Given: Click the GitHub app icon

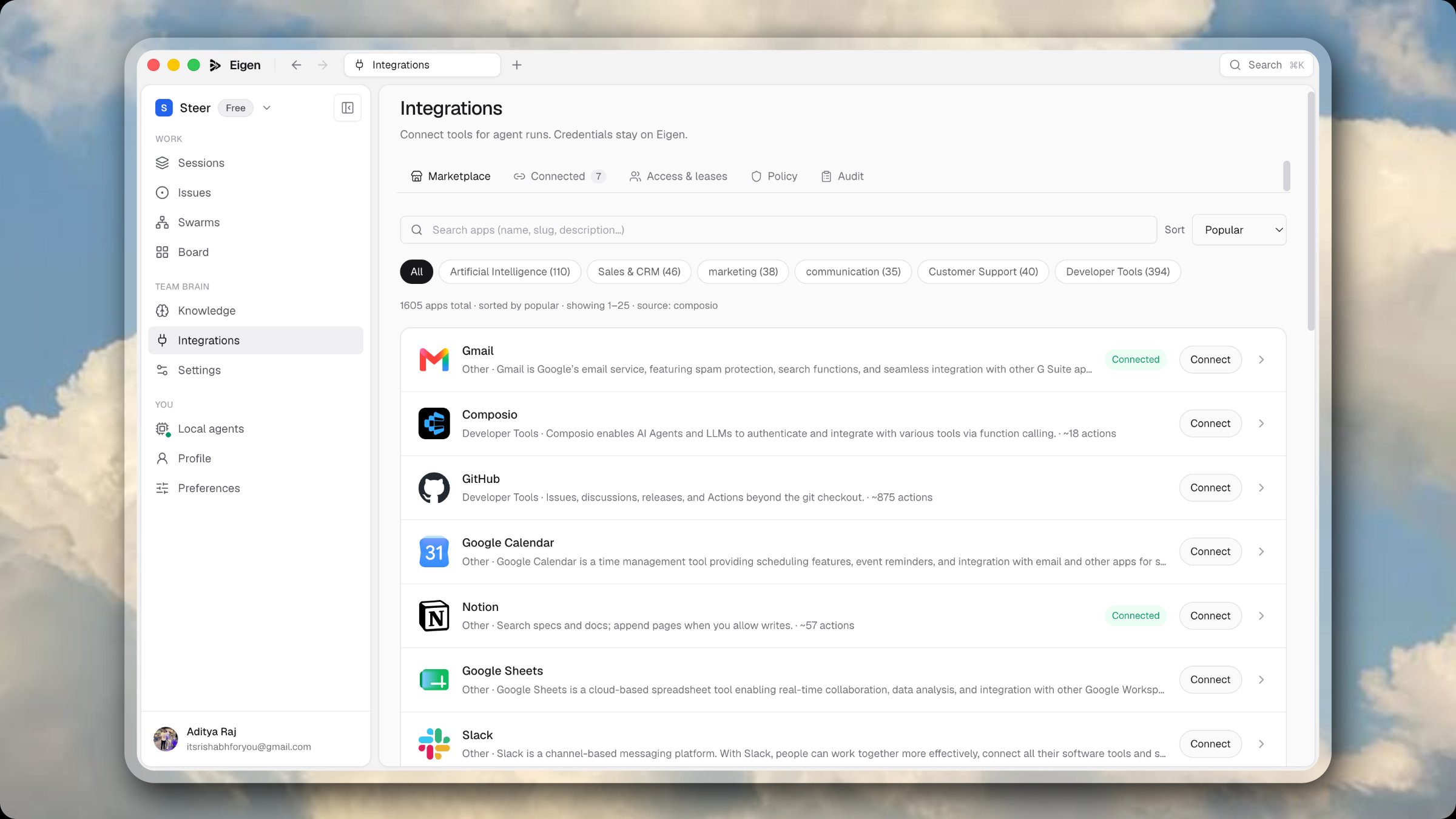Looking at the screenshot, I should 434,488.
